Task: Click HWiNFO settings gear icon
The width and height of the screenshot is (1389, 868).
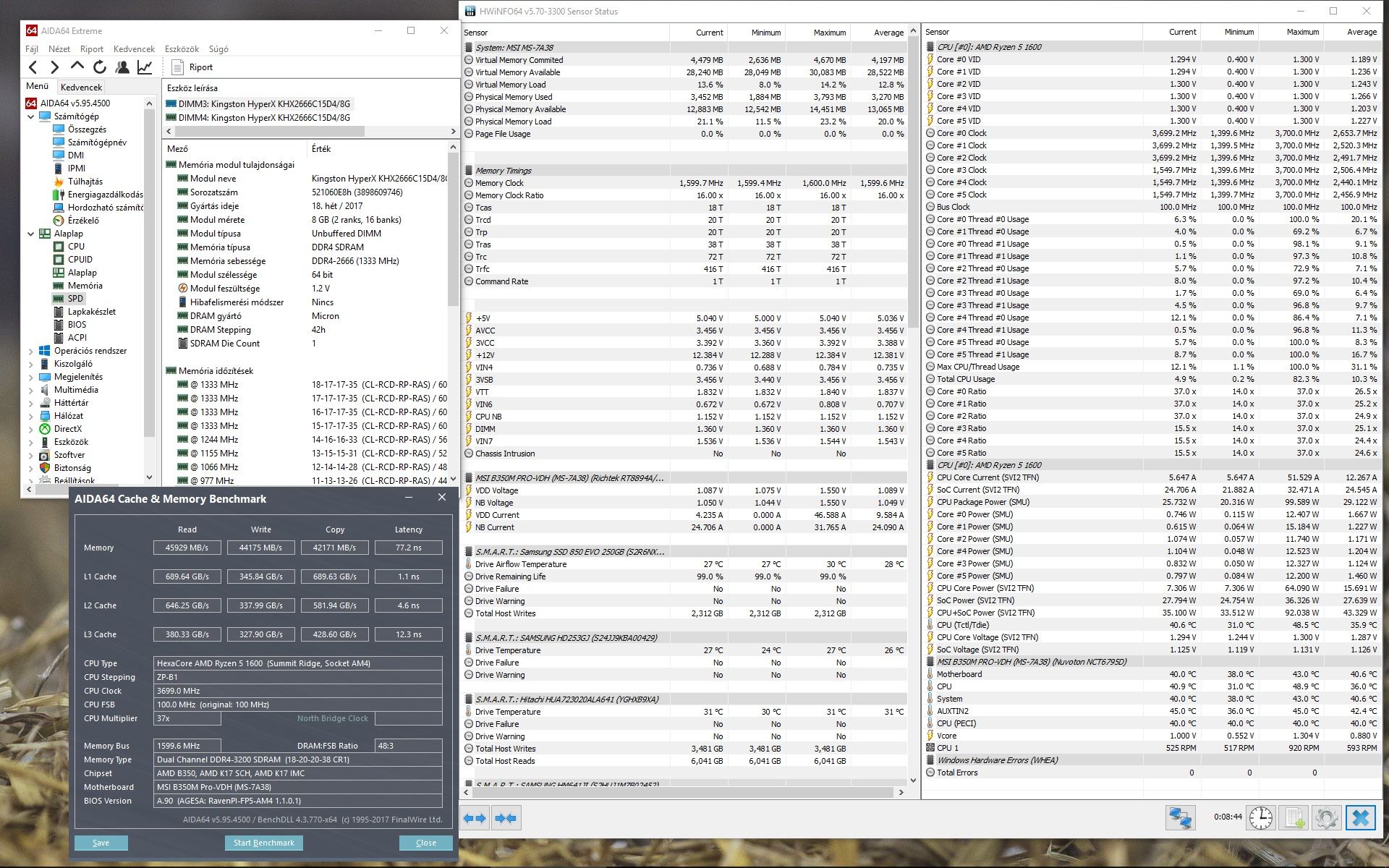Action: (x=1326, y=818)
